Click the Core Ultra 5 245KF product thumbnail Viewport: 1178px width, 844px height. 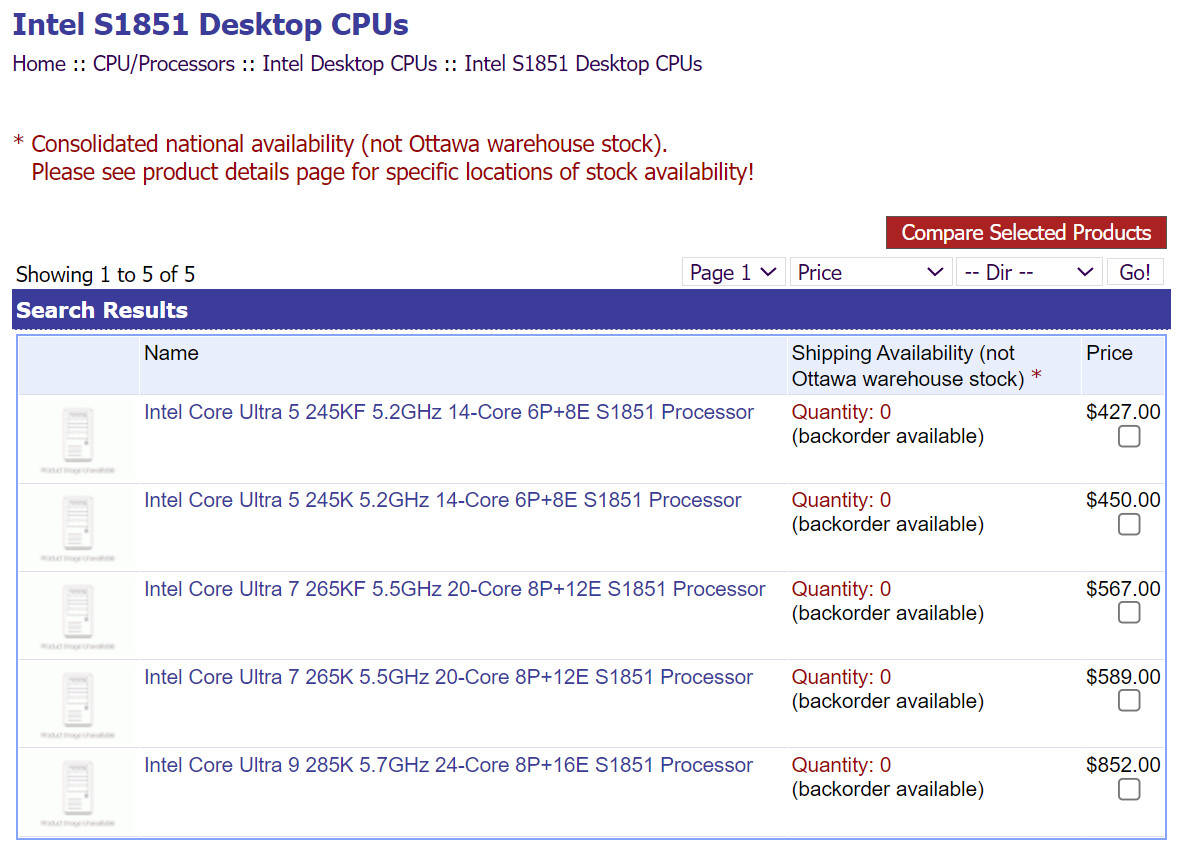[78, 439]
